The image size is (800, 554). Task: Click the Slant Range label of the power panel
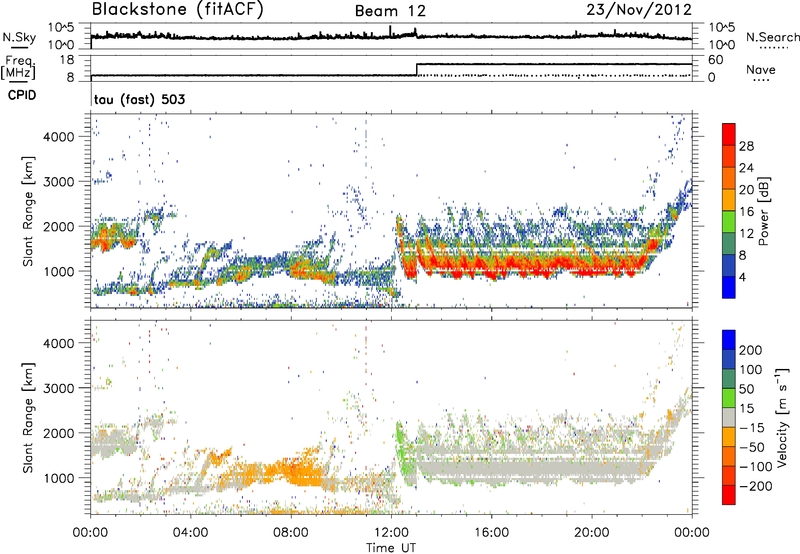pos(28,211)
